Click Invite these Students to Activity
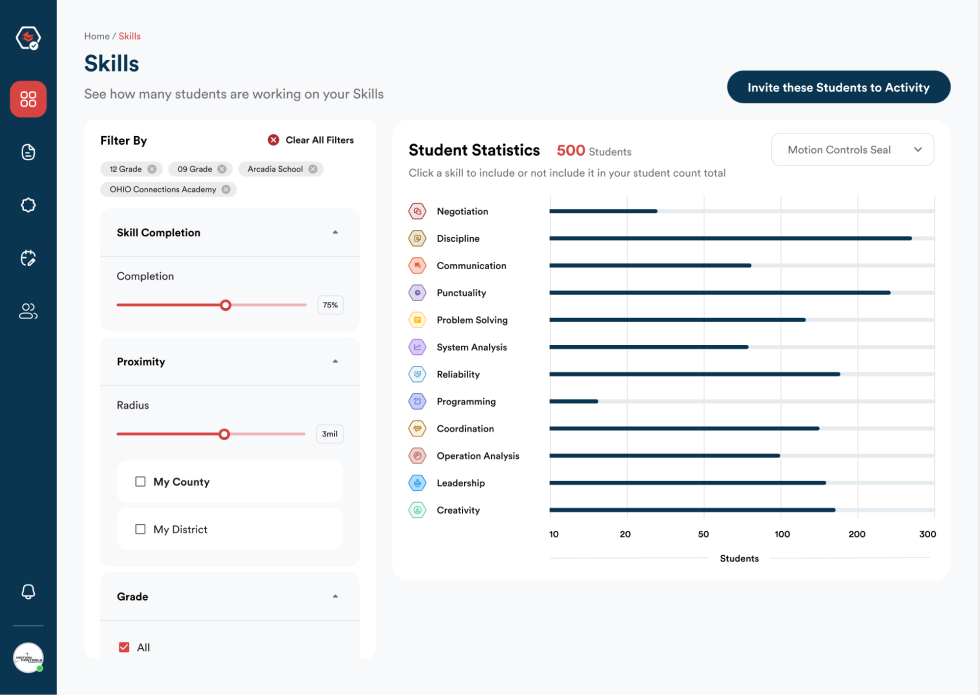This screenshot has height=695, width=980. coord(838,88)
